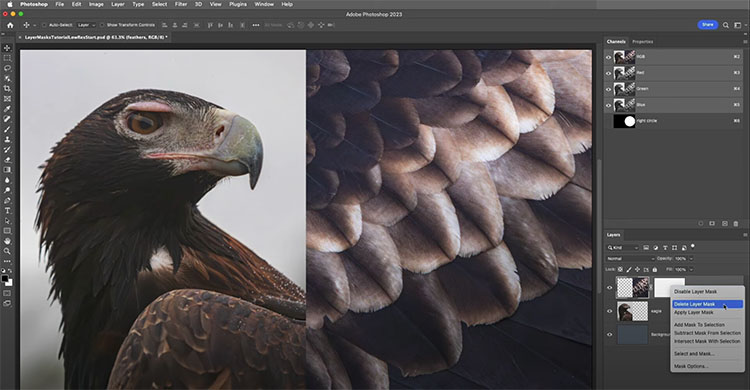Select the Frame tool

click(x=7, y=99)
